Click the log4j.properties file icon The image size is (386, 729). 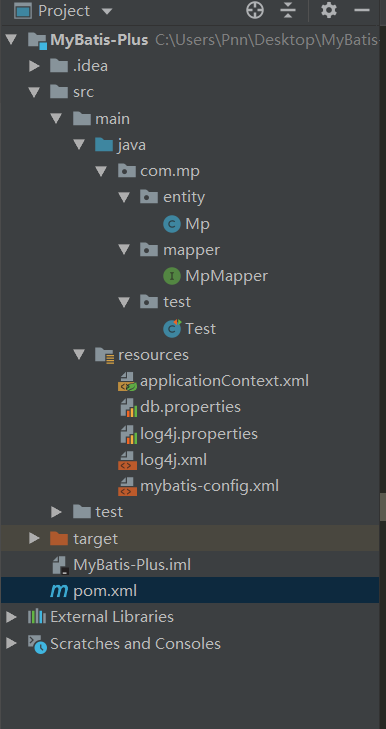coord(128,434)
